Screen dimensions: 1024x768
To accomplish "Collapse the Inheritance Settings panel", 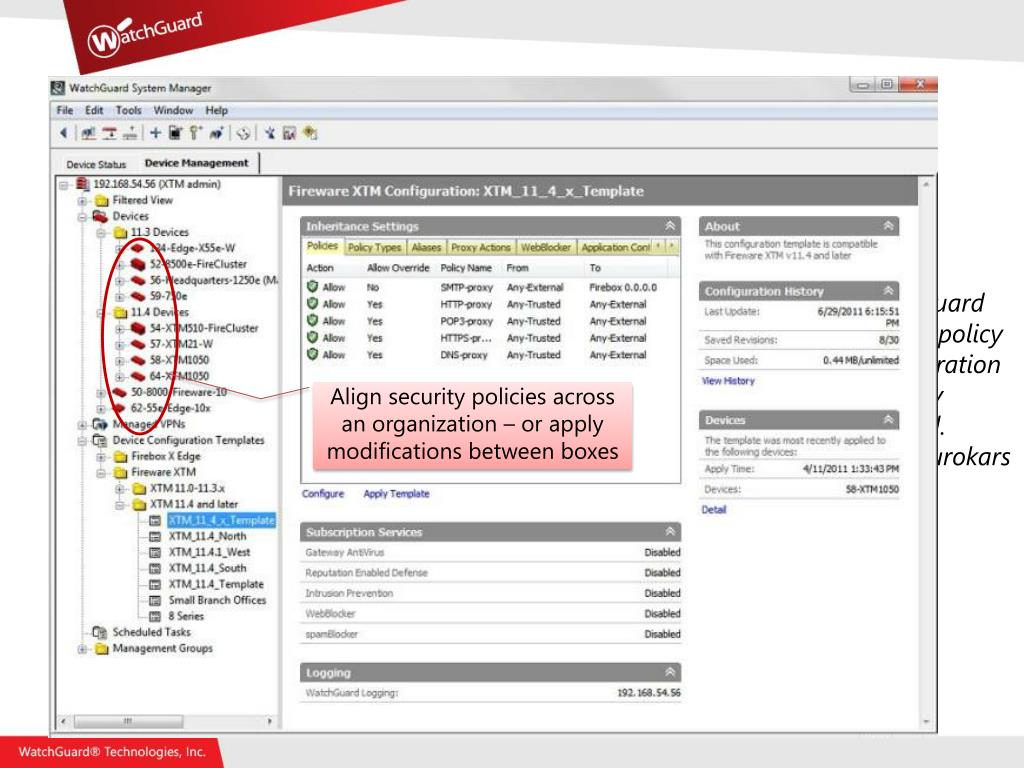I will pyautogui.click(x=670, y=226).
